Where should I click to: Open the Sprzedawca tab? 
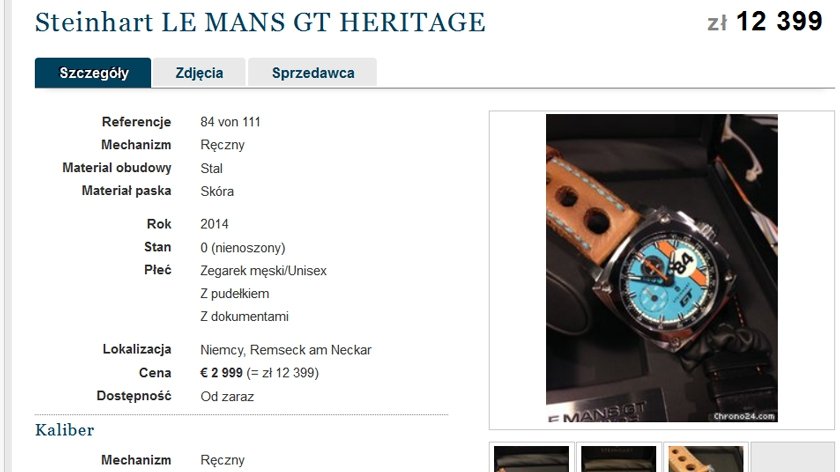click(313, 73)
